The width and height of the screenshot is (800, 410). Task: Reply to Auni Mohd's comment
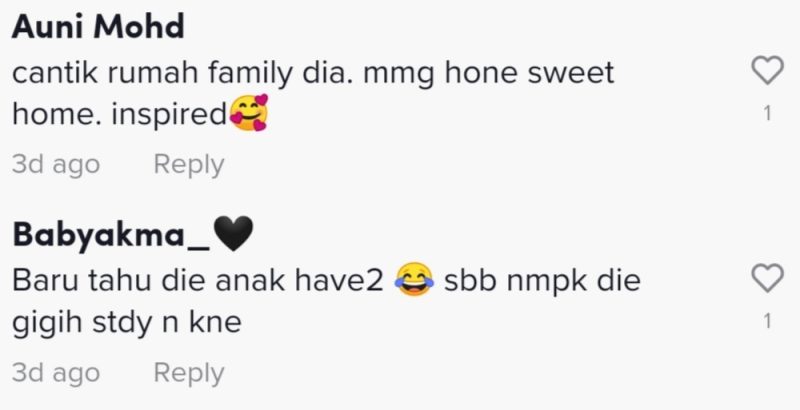click(189, 165)
